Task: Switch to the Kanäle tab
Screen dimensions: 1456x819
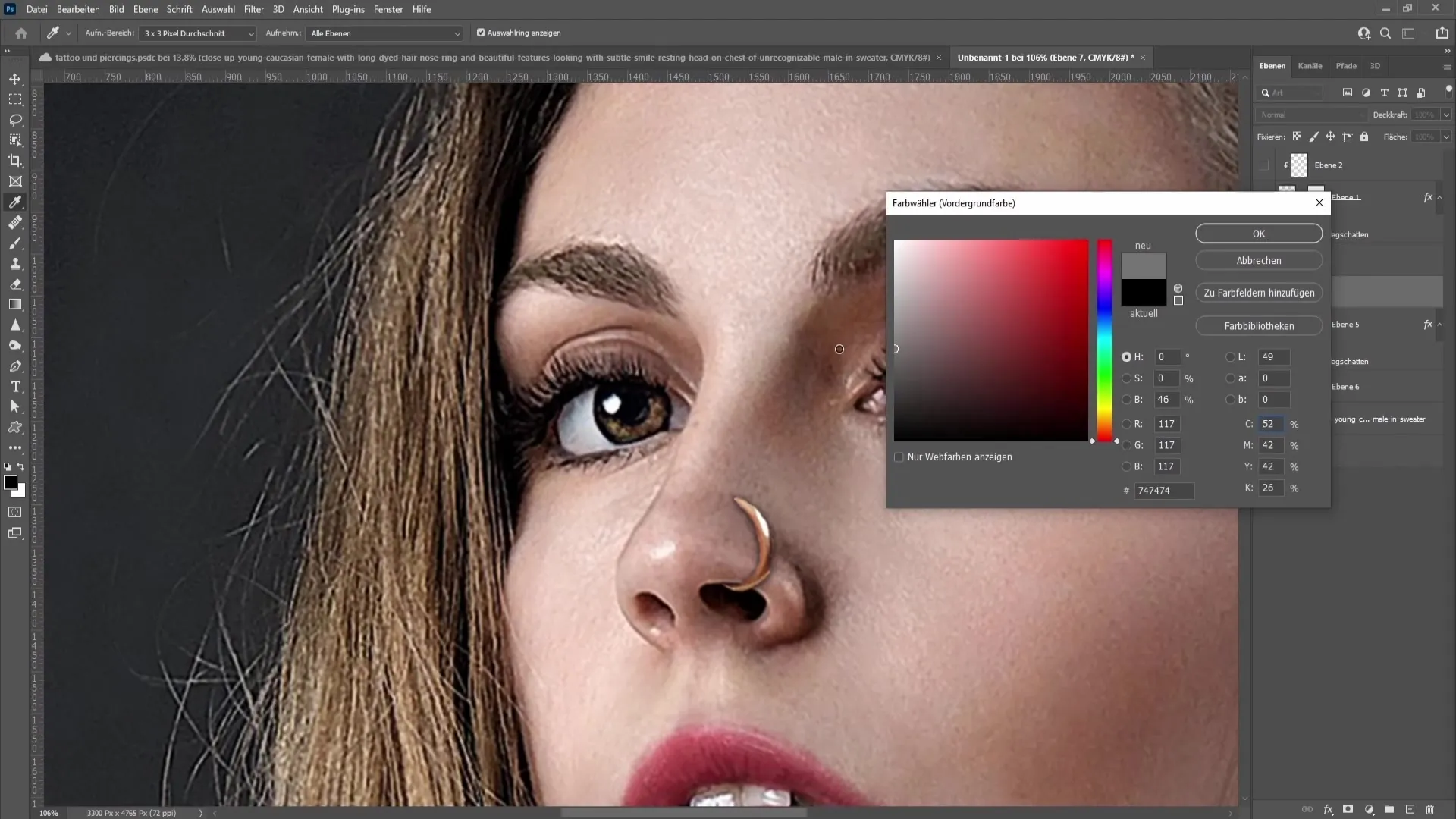Action: coord(1310,65)
